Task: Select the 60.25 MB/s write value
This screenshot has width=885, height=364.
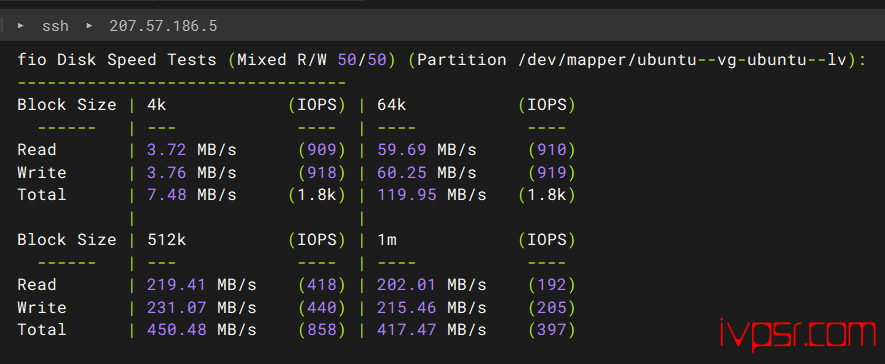Action: pos(427,173)
